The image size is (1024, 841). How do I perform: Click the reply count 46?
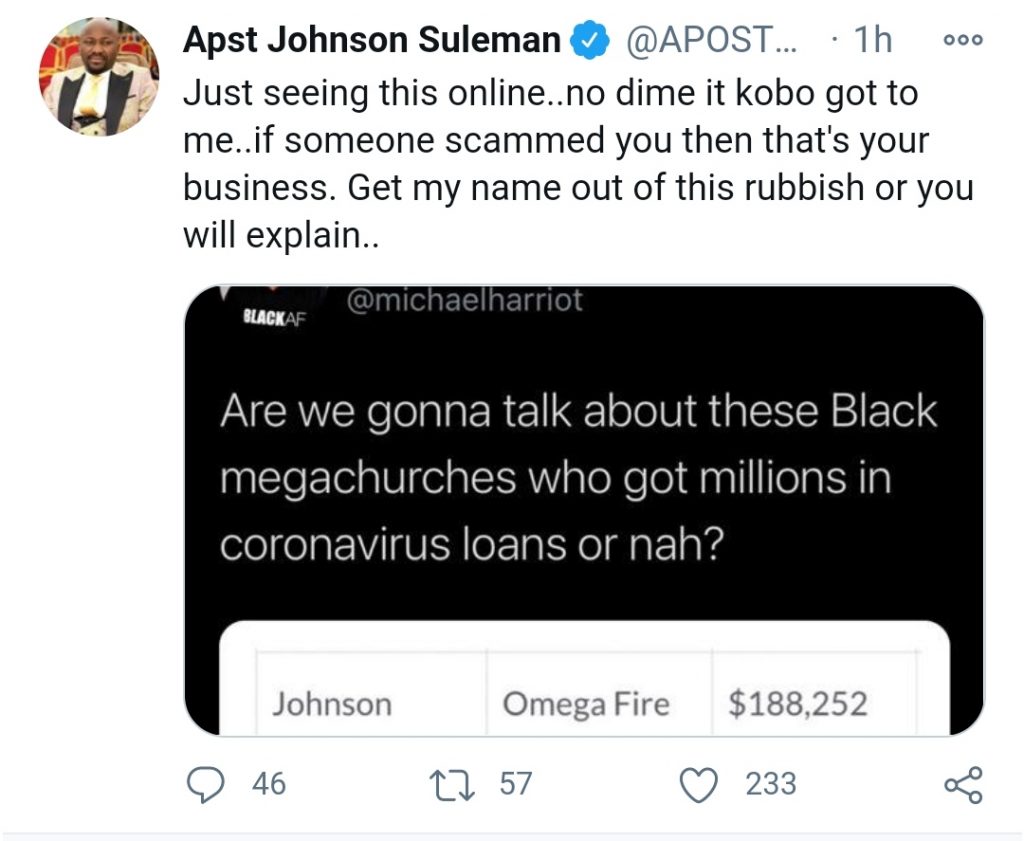pyautogui.click(x=268, y=784)
